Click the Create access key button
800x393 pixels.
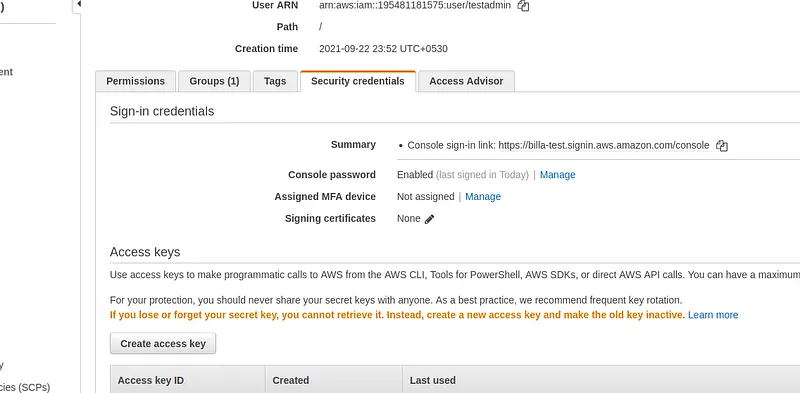(163, 343)
